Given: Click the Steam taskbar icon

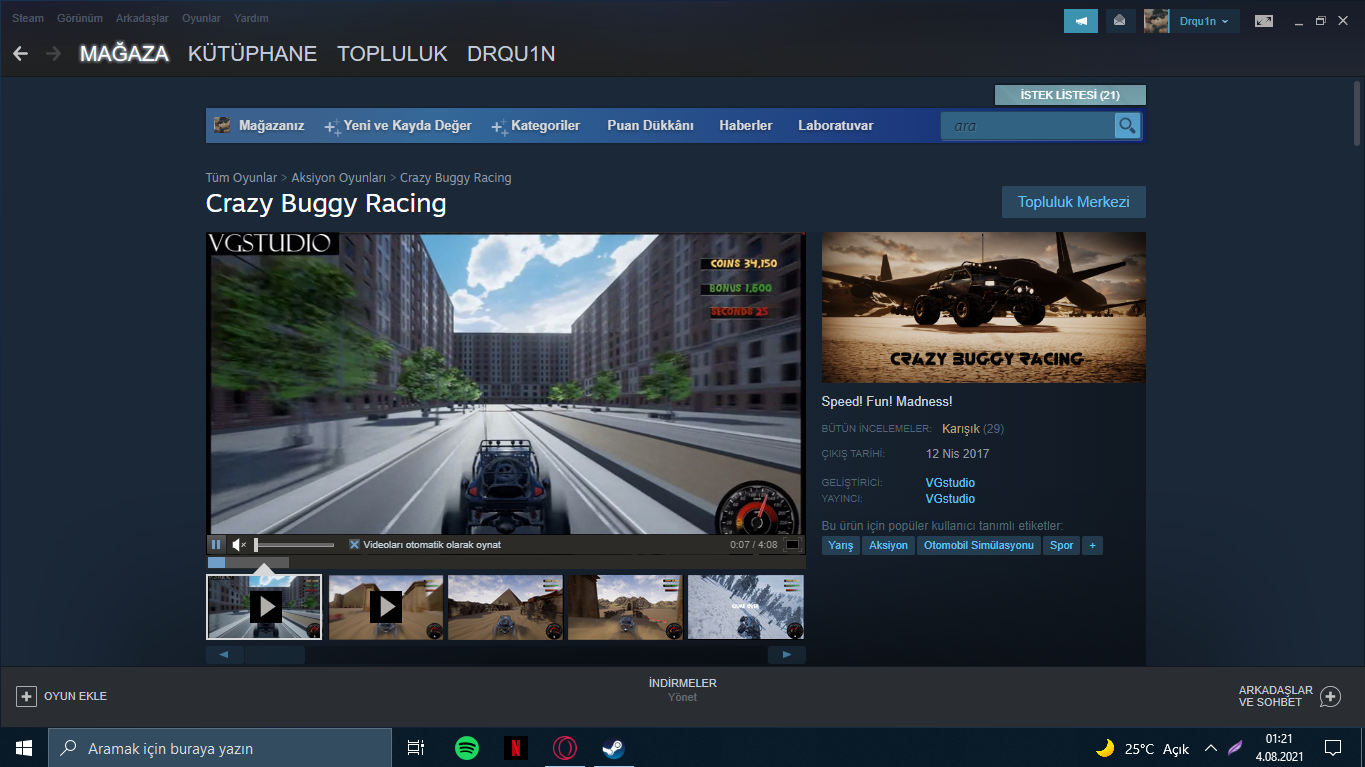Looking at the screenshot, I should click(x=613, y=748).
